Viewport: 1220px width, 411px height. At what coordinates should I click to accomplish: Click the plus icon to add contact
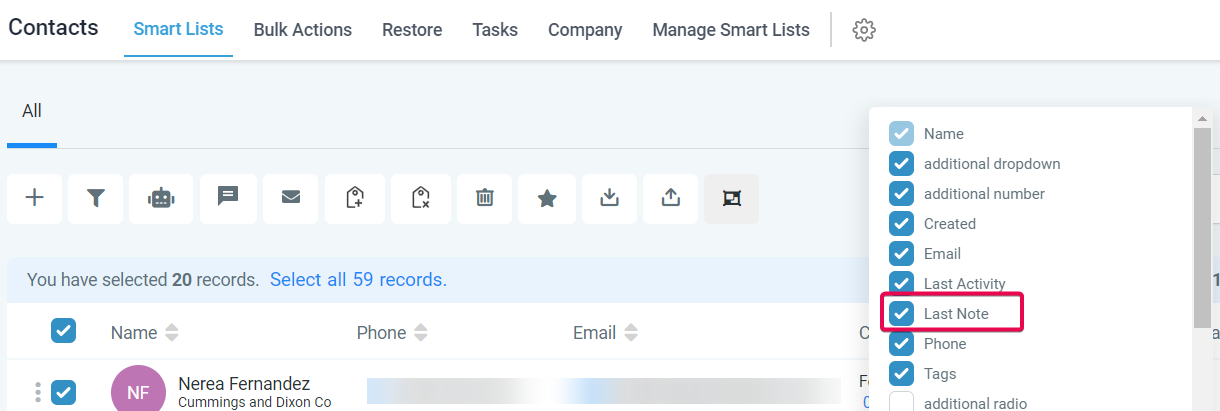(35, 198)
